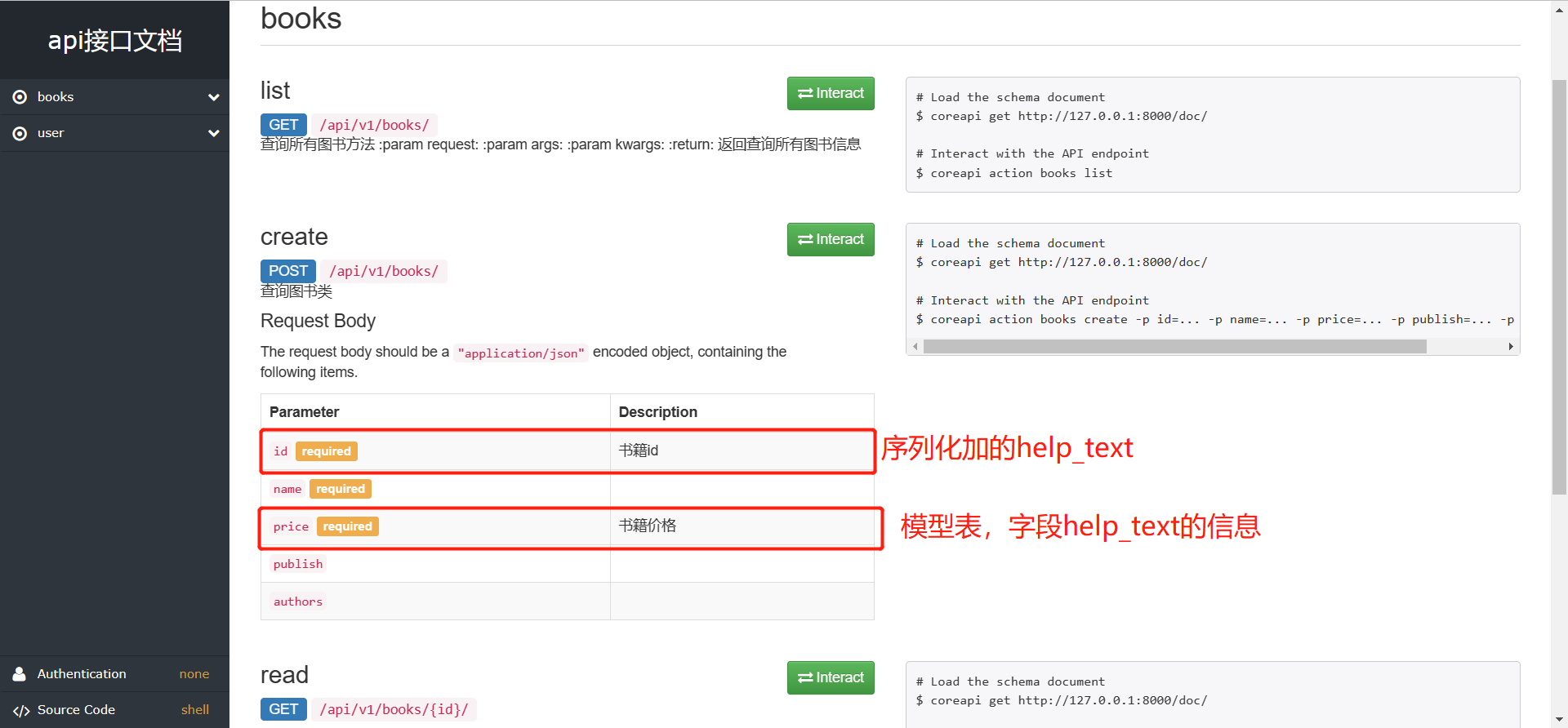The height and width of the screenshot is (728, 1568).
Task: Click the 查询图书类 description text
Action: click(x=296, y=291)
